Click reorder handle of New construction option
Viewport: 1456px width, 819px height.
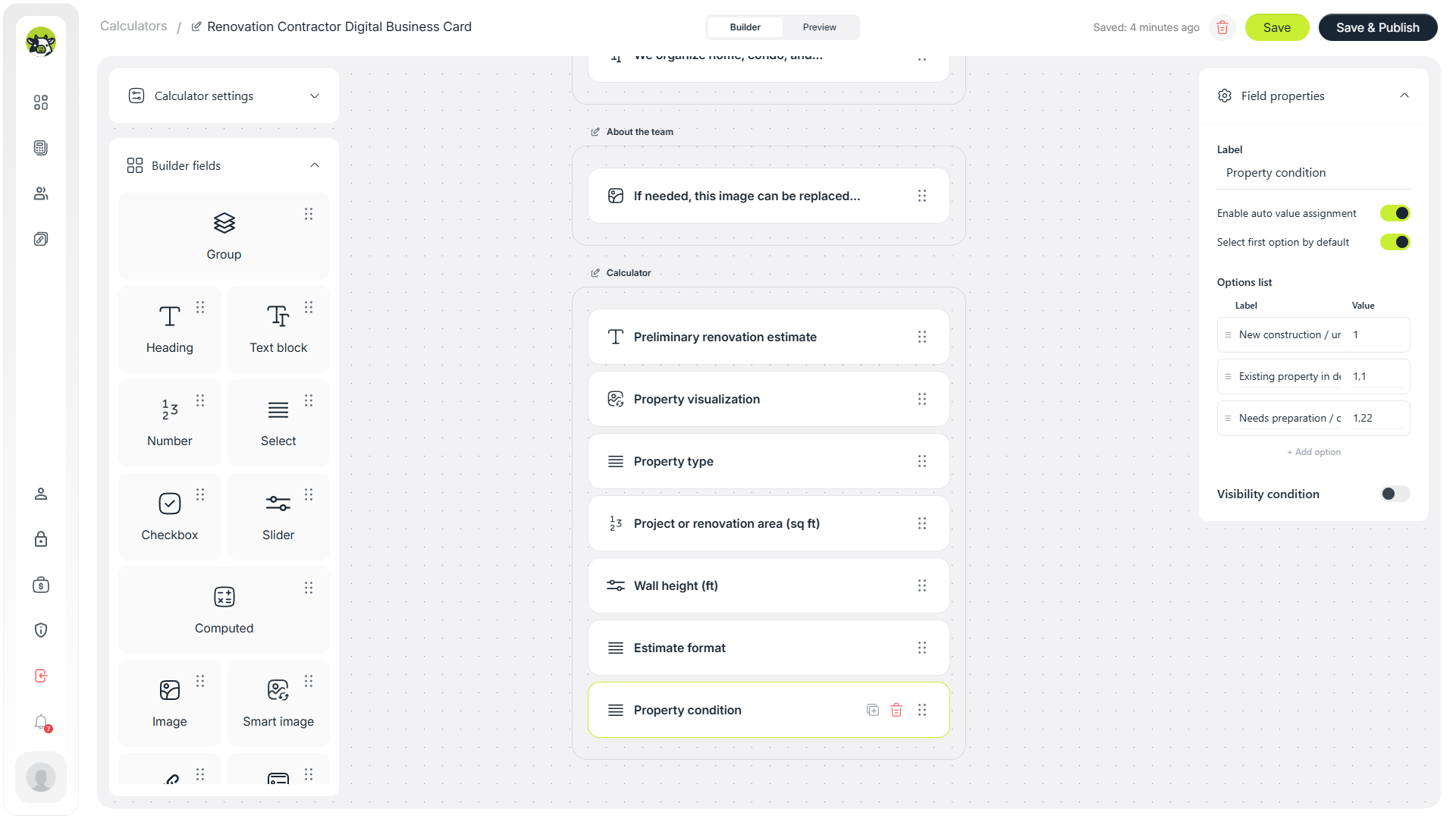(x=1228, y=334)
